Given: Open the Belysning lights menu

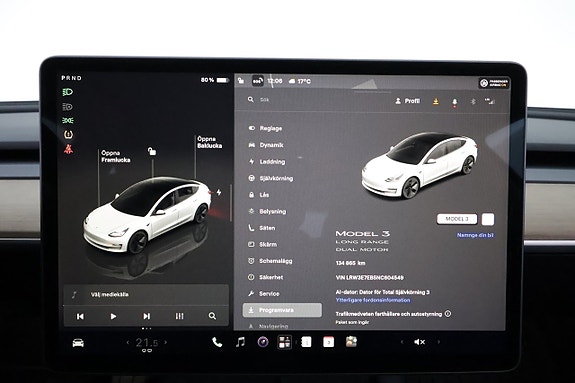Looking at the screenshot, I should 267,211.
